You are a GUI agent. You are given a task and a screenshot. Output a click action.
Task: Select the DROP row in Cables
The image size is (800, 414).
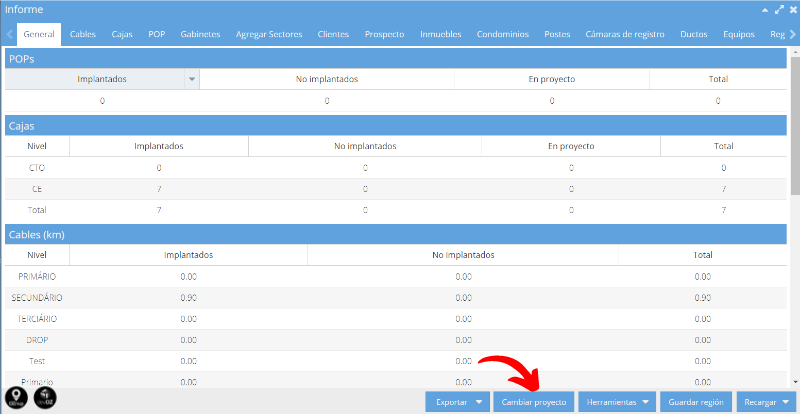396,339
